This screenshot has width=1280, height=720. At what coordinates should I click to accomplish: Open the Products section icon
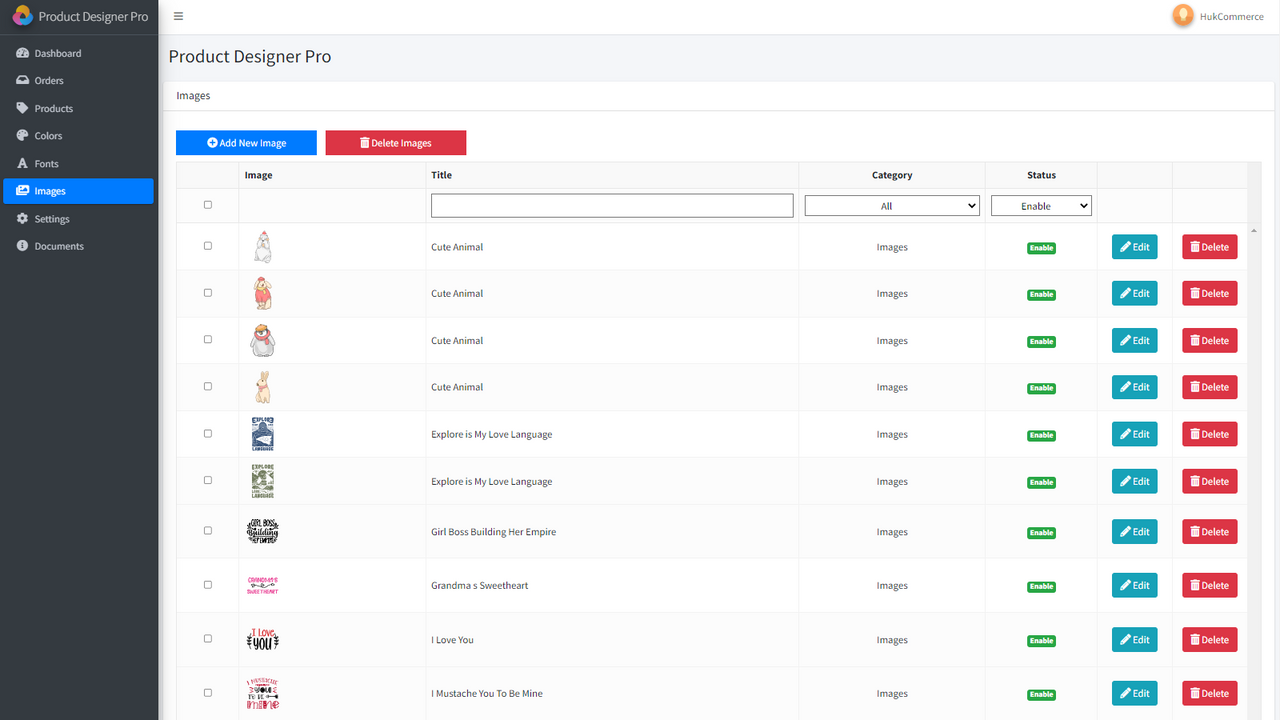[x=22, y=108]
